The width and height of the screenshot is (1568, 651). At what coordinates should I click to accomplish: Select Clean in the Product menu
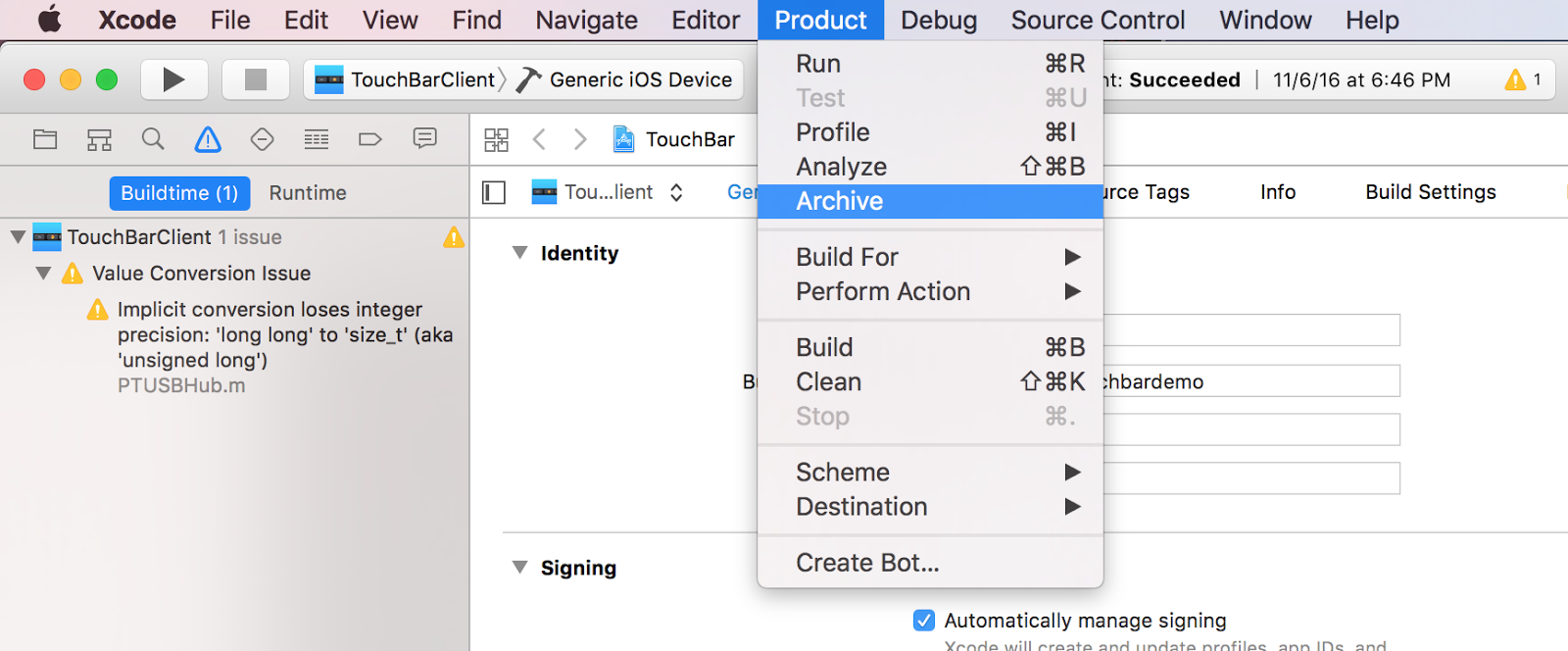pyautogui.click(x=930, y=382)
